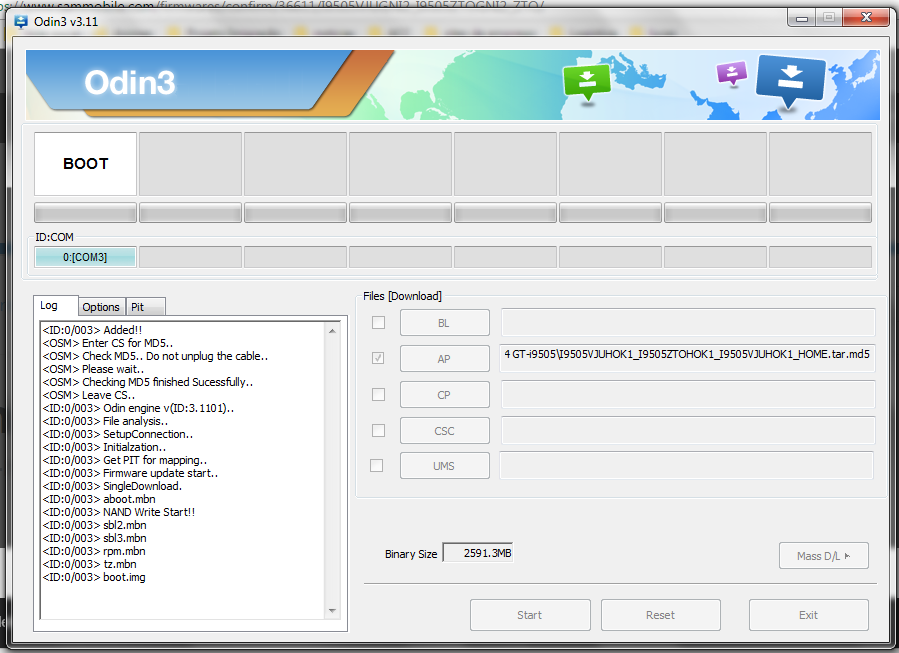
Task: Check the CSC file checkbox
Action: (378, 430)
